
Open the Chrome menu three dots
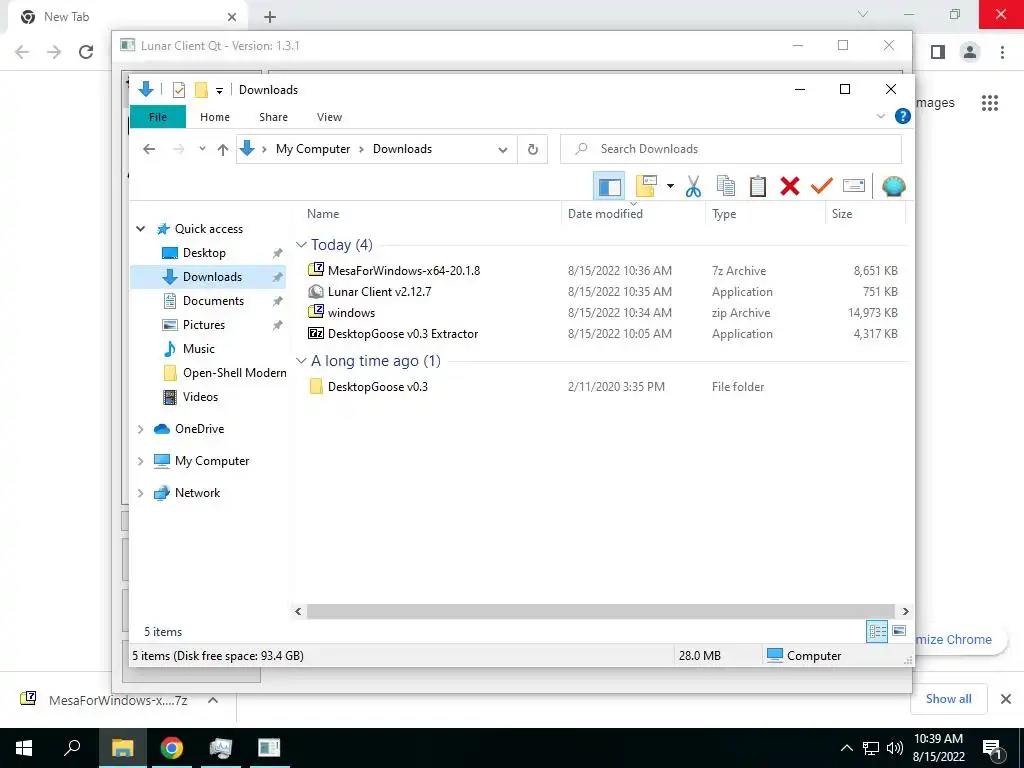pos(1002,52)
